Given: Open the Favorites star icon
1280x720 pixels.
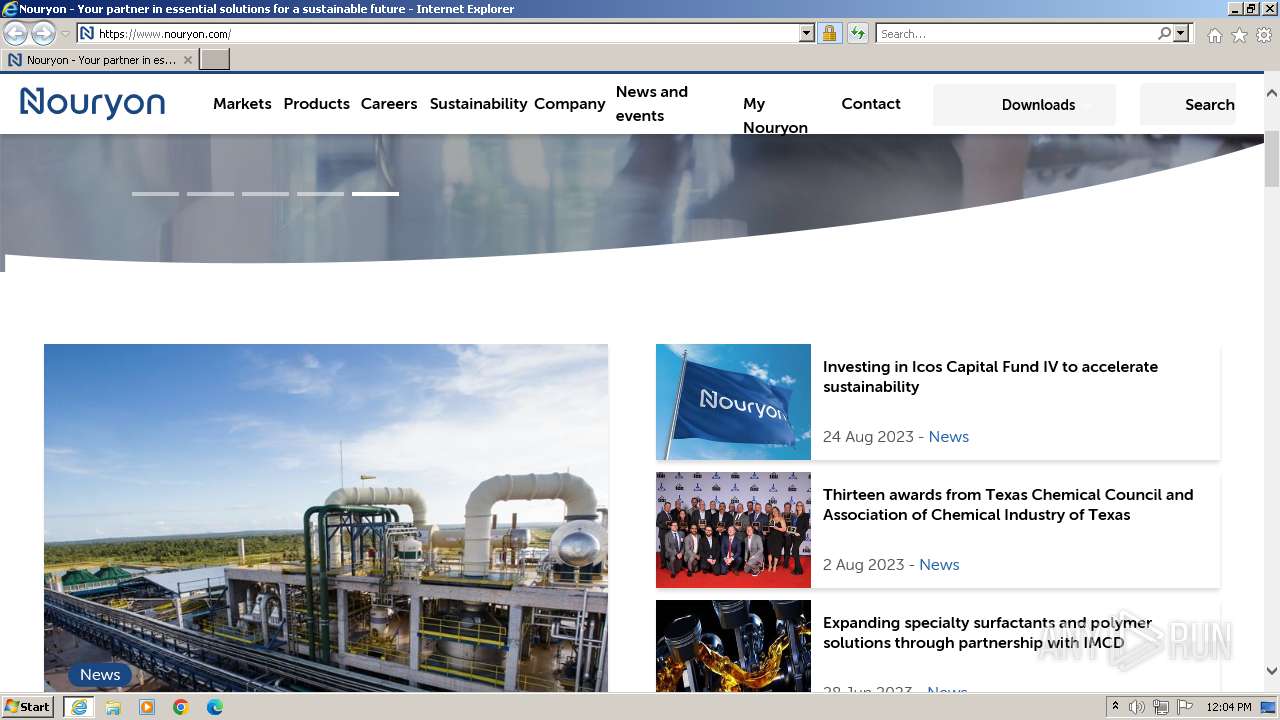Looking at the screenshot, I should (1239, 35).
